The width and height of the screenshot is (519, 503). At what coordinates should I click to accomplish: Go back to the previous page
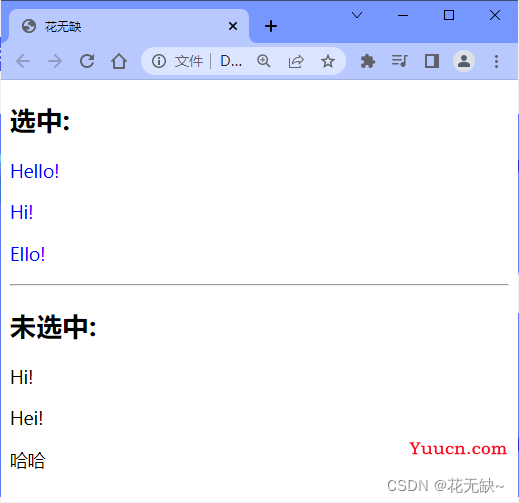(23, 61)
